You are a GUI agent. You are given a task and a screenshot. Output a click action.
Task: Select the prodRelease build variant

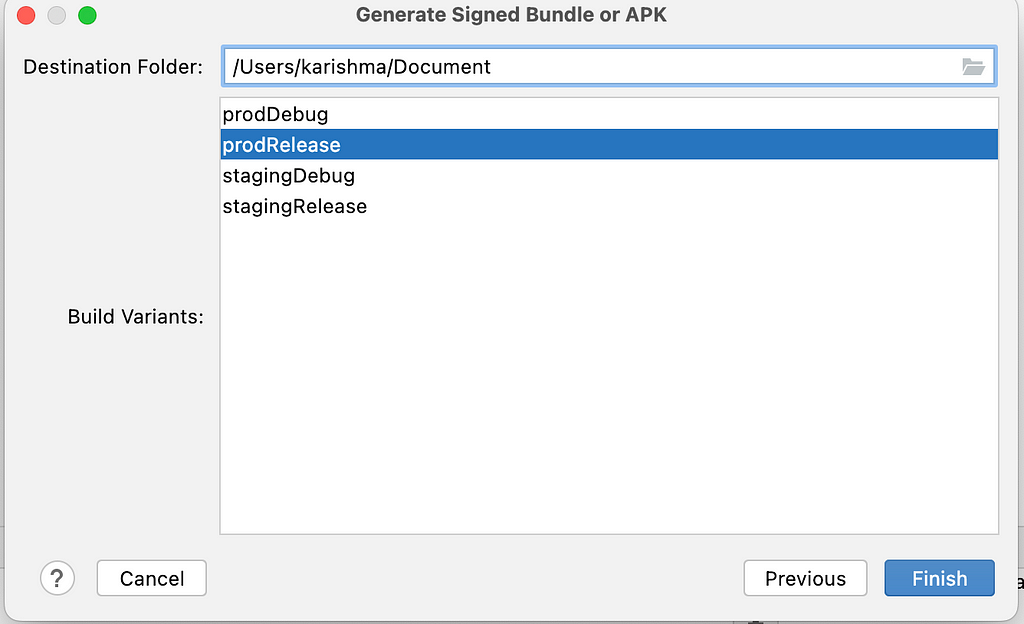pos(609,144)
